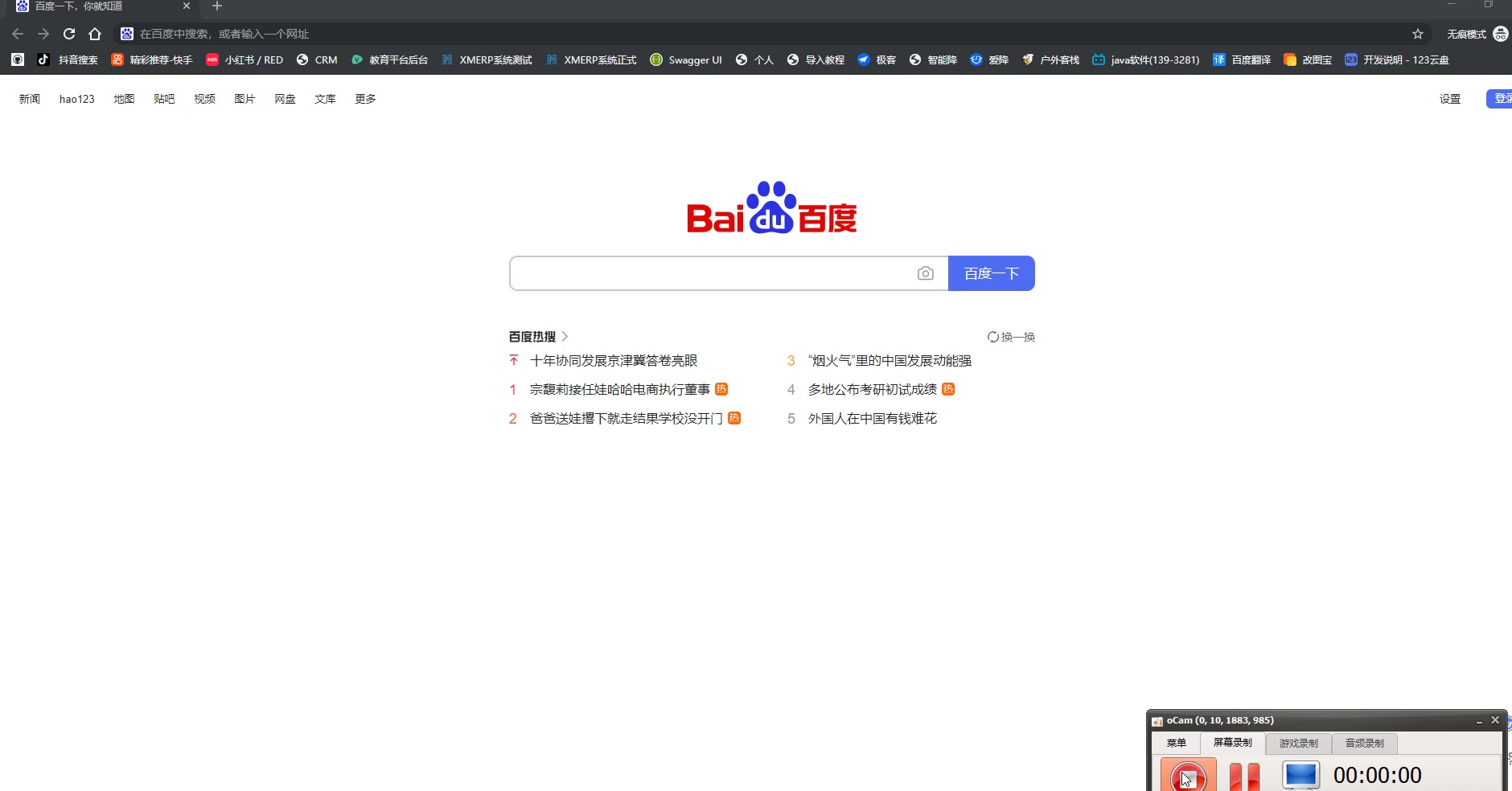Click the browser back arrow

pos(18,34)
